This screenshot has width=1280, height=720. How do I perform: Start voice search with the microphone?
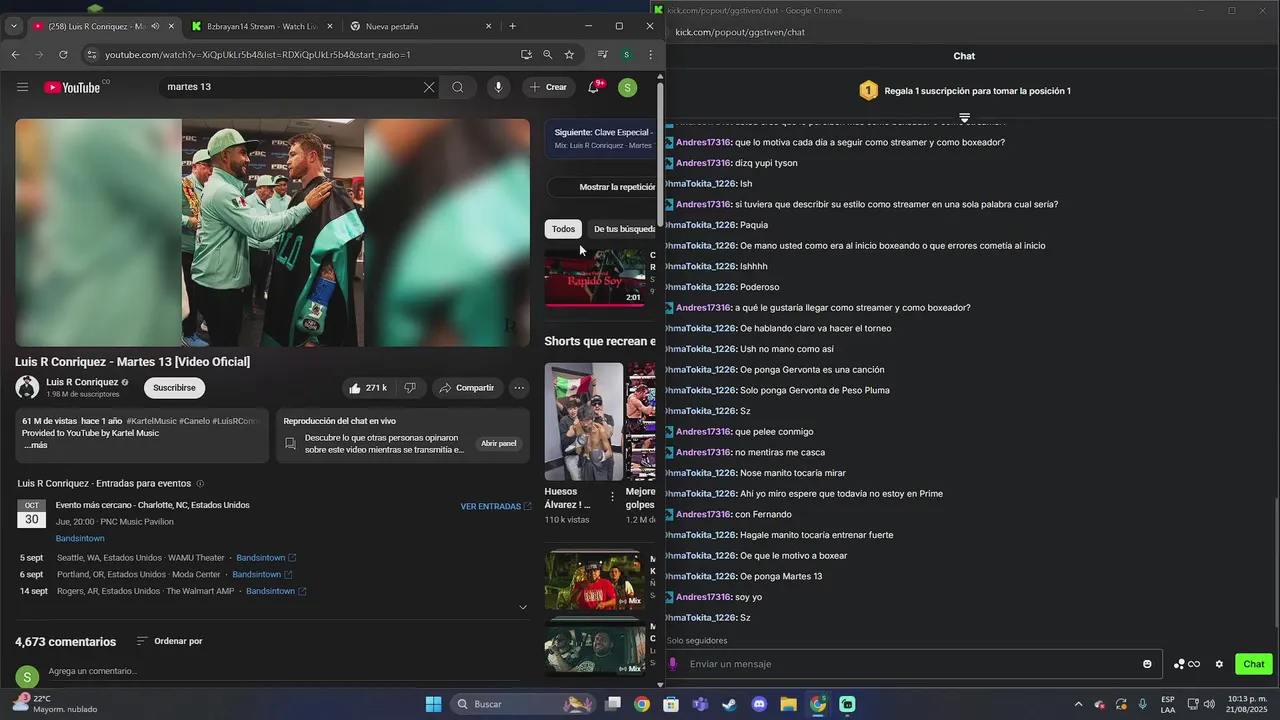coord(498,87)
